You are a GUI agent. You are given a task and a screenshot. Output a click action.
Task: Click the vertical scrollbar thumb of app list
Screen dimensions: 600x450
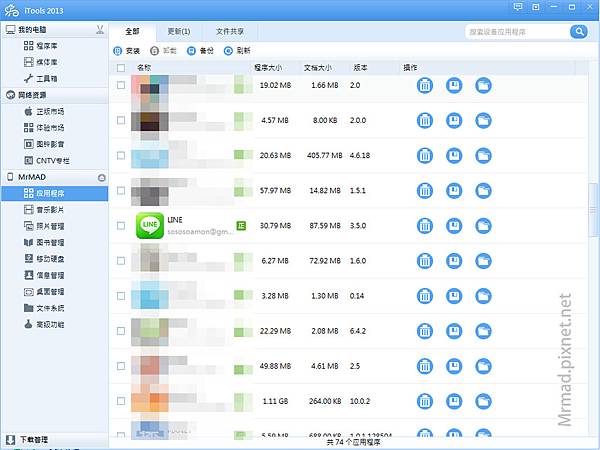(593, 210)
